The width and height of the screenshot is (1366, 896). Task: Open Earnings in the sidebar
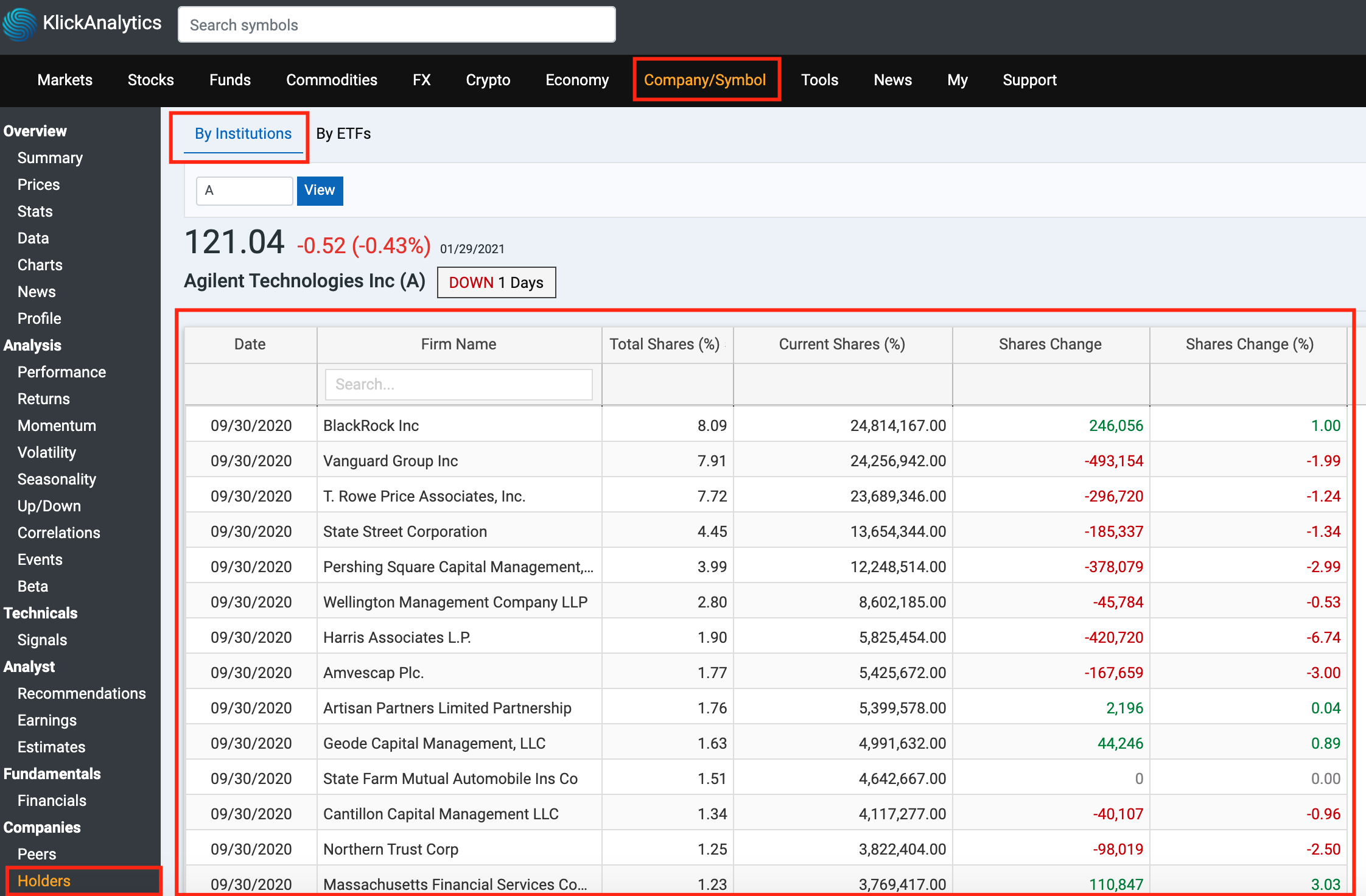[x=47, y=720]
